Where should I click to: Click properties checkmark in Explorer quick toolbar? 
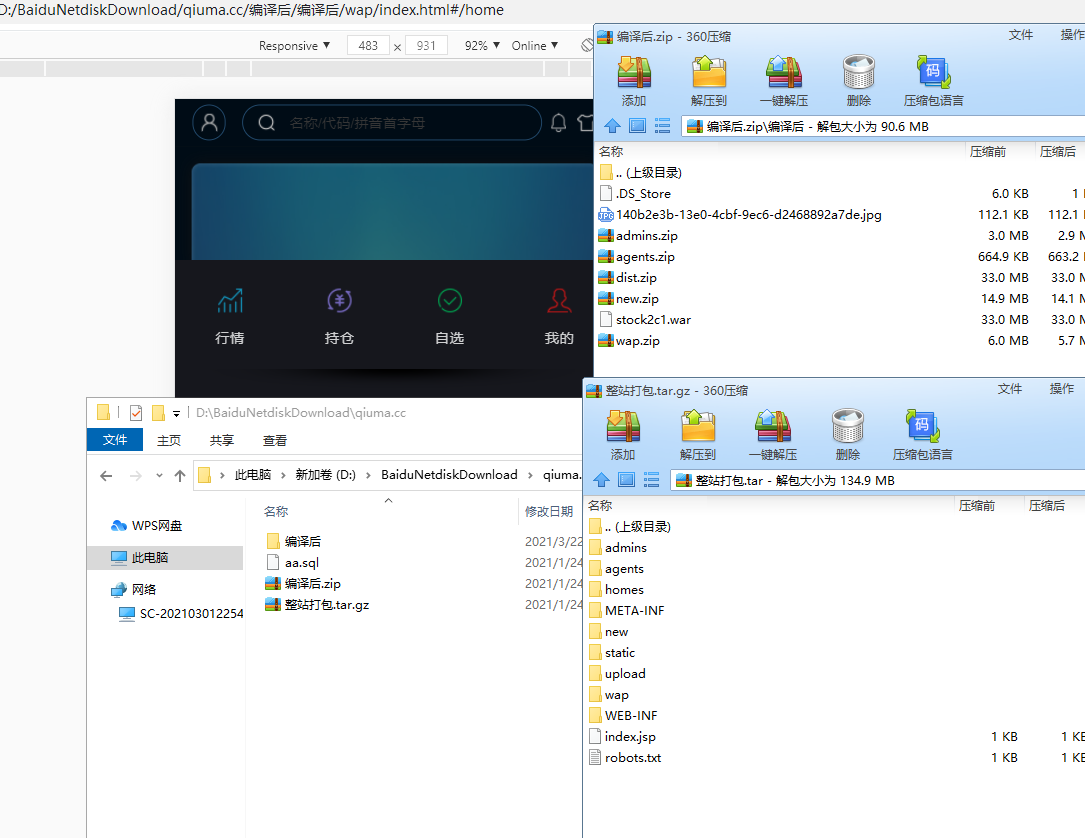pos(136,412)
